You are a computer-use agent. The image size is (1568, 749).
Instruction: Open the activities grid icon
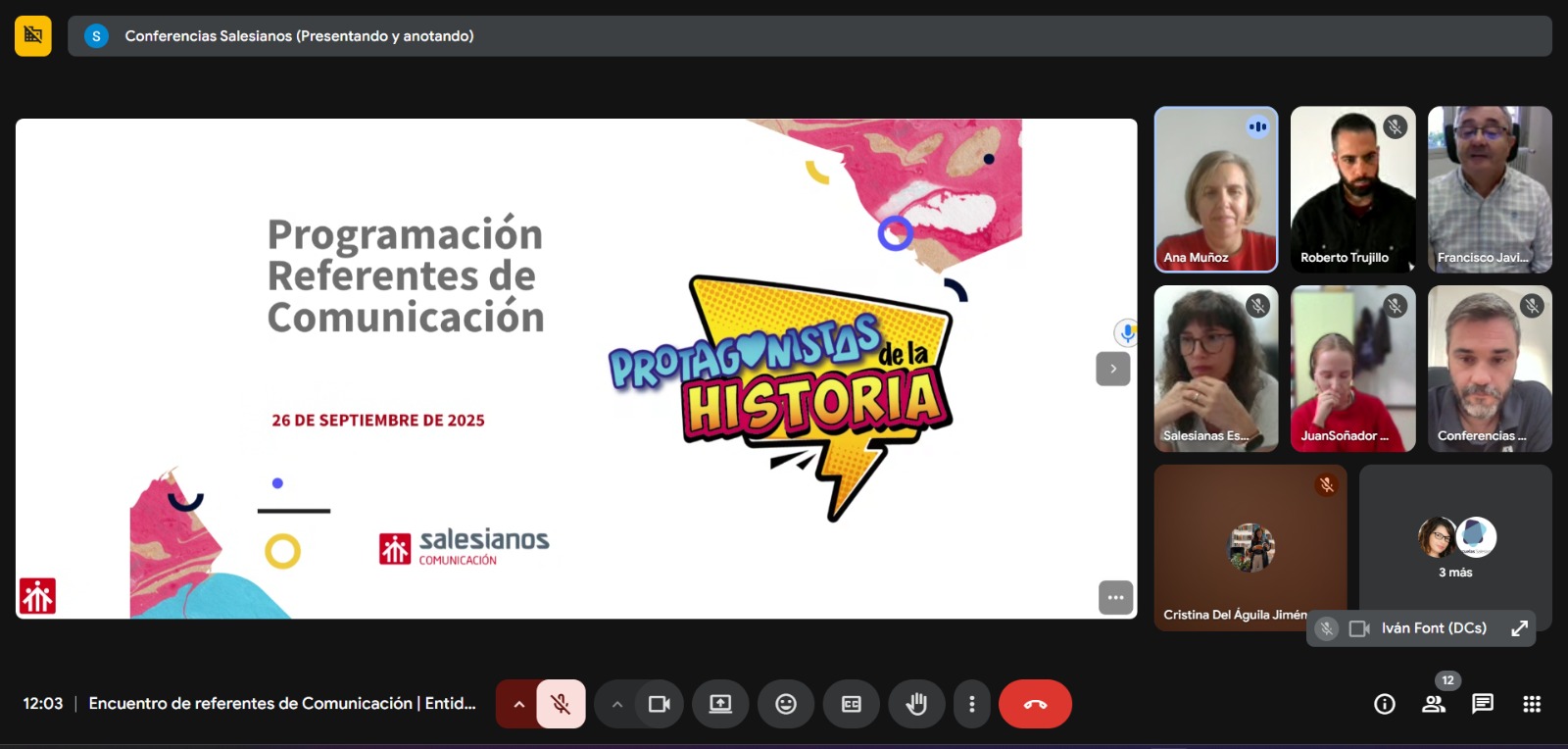pos(1532,704)
